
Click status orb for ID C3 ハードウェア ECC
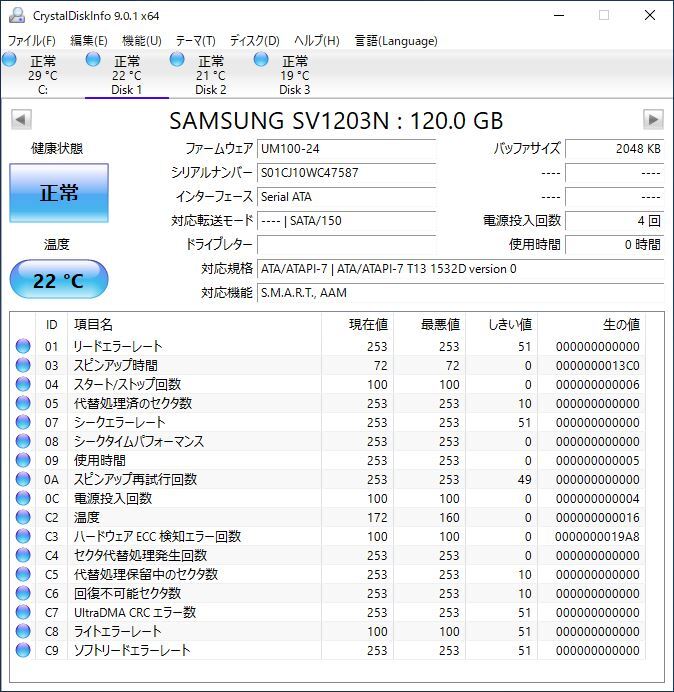[x=23, y=536]
